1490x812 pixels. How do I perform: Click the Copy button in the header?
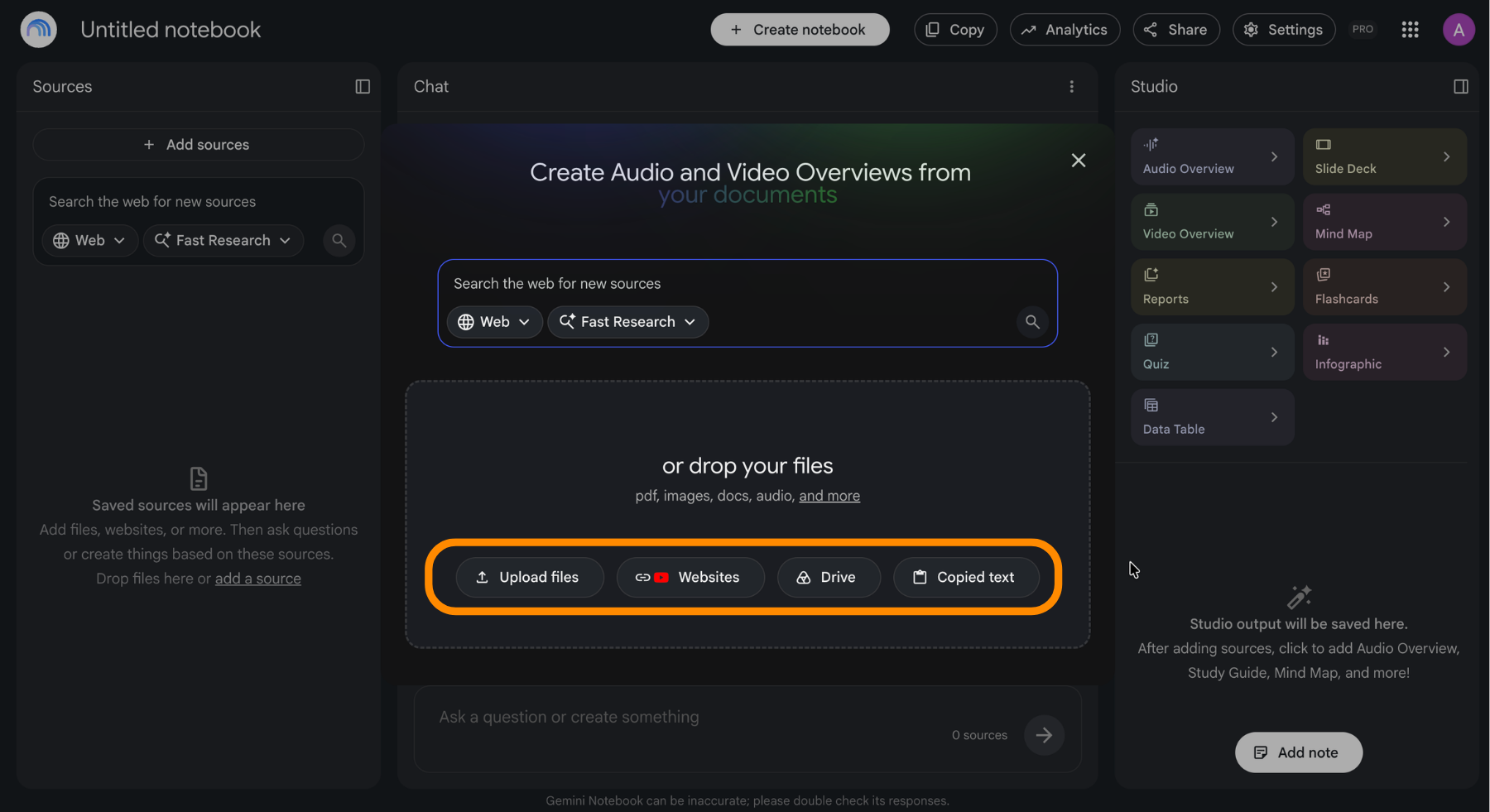coord(955,30)
